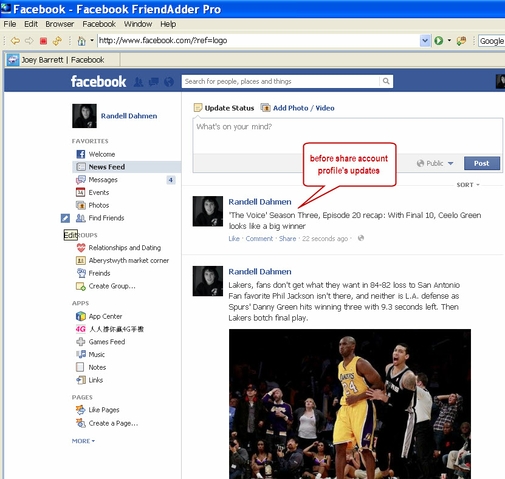The width and height of the screenshot is (505, 479).
Task: Open Notes in Apps
Action: 97,367
